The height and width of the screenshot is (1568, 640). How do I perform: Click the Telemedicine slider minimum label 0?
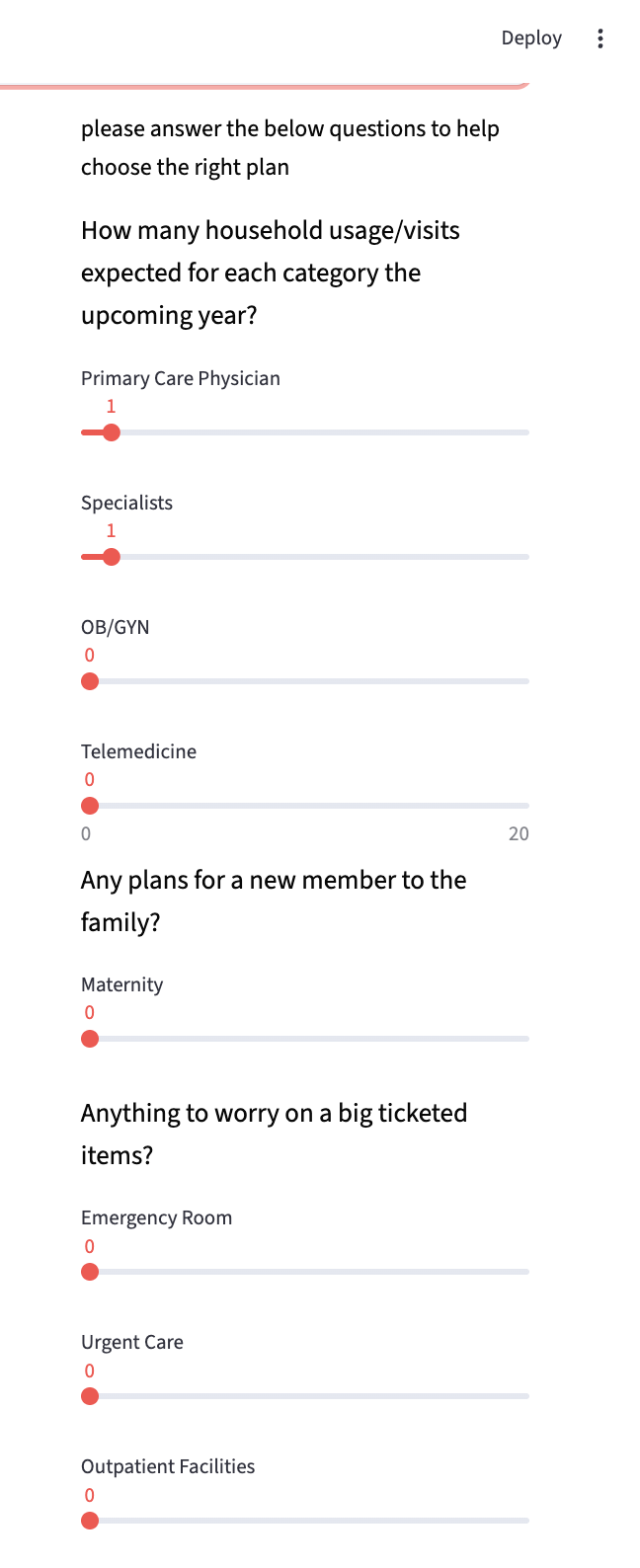coord(86,834)
